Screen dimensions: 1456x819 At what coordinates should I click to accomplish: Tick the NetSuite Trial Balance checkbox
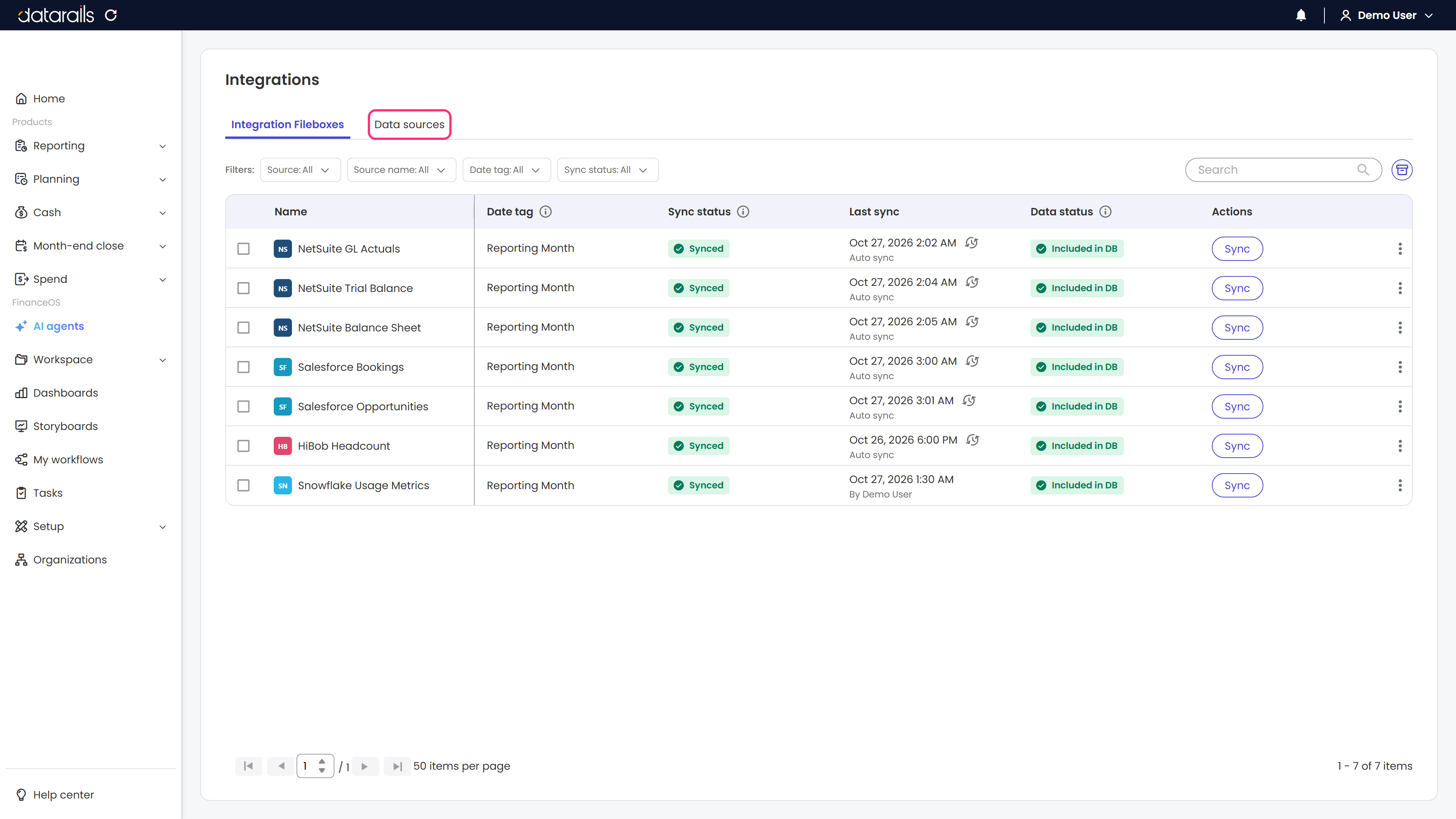[243, 288]
